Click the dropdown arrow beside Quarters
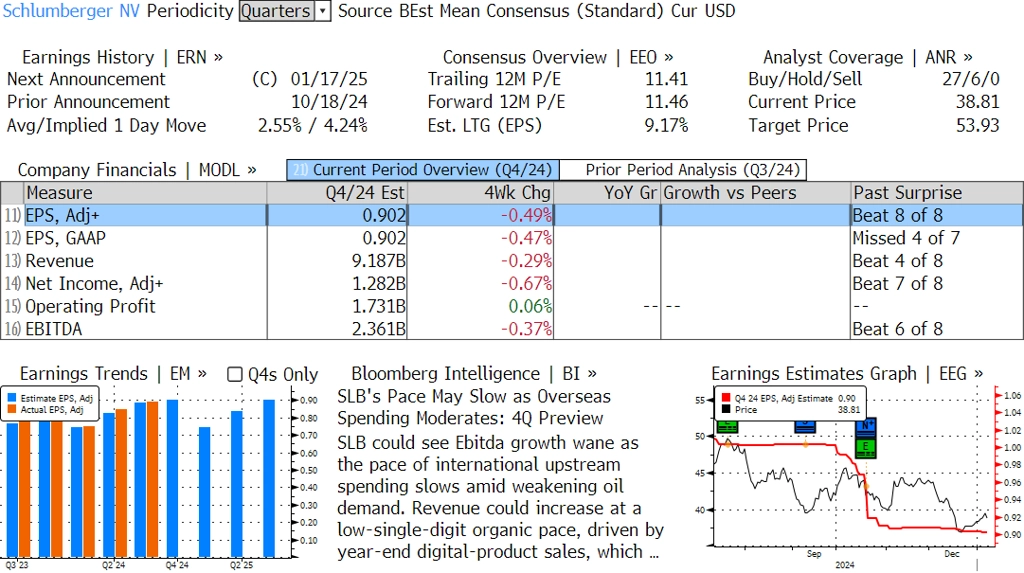 pyautogui.click(x=323, y=11)
